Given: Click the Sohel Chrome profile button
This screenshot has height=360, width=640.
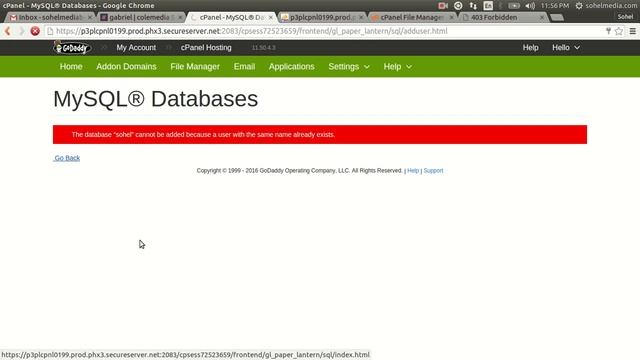Looking at the screenshot, I should click(625, 17).
